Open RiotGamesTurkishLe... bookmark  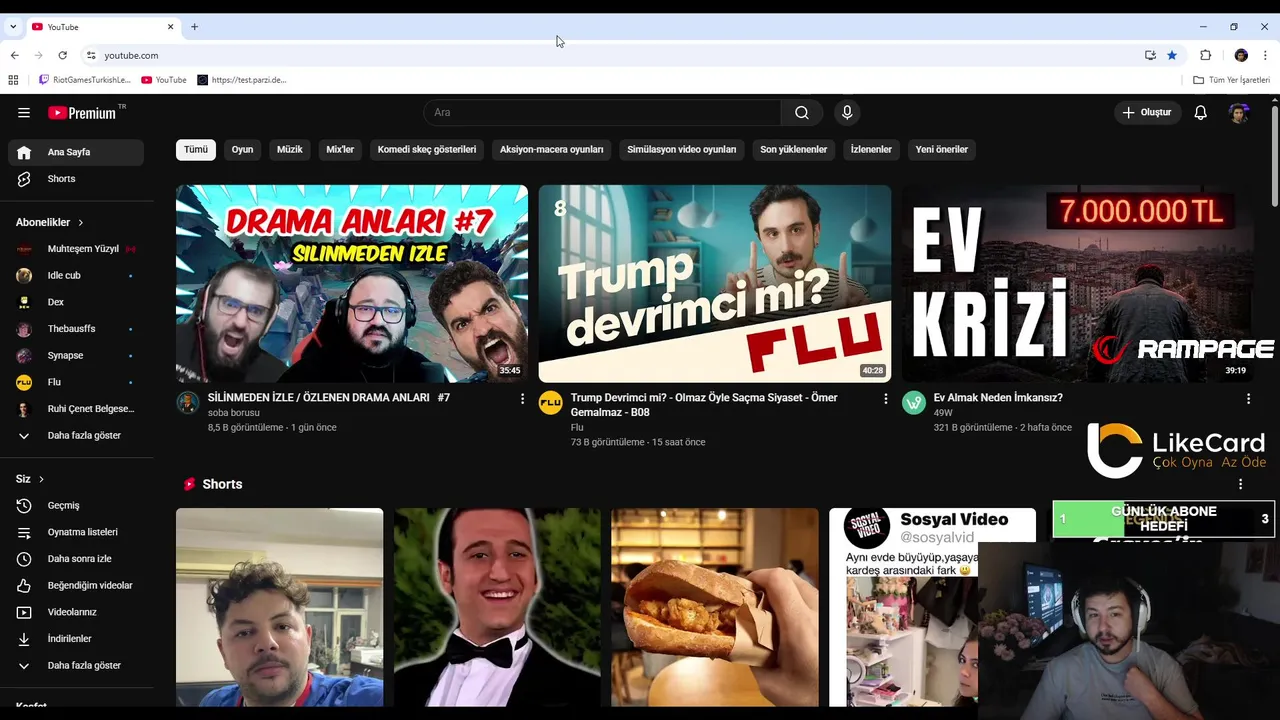pyautogui.click(x=85, y=80)
